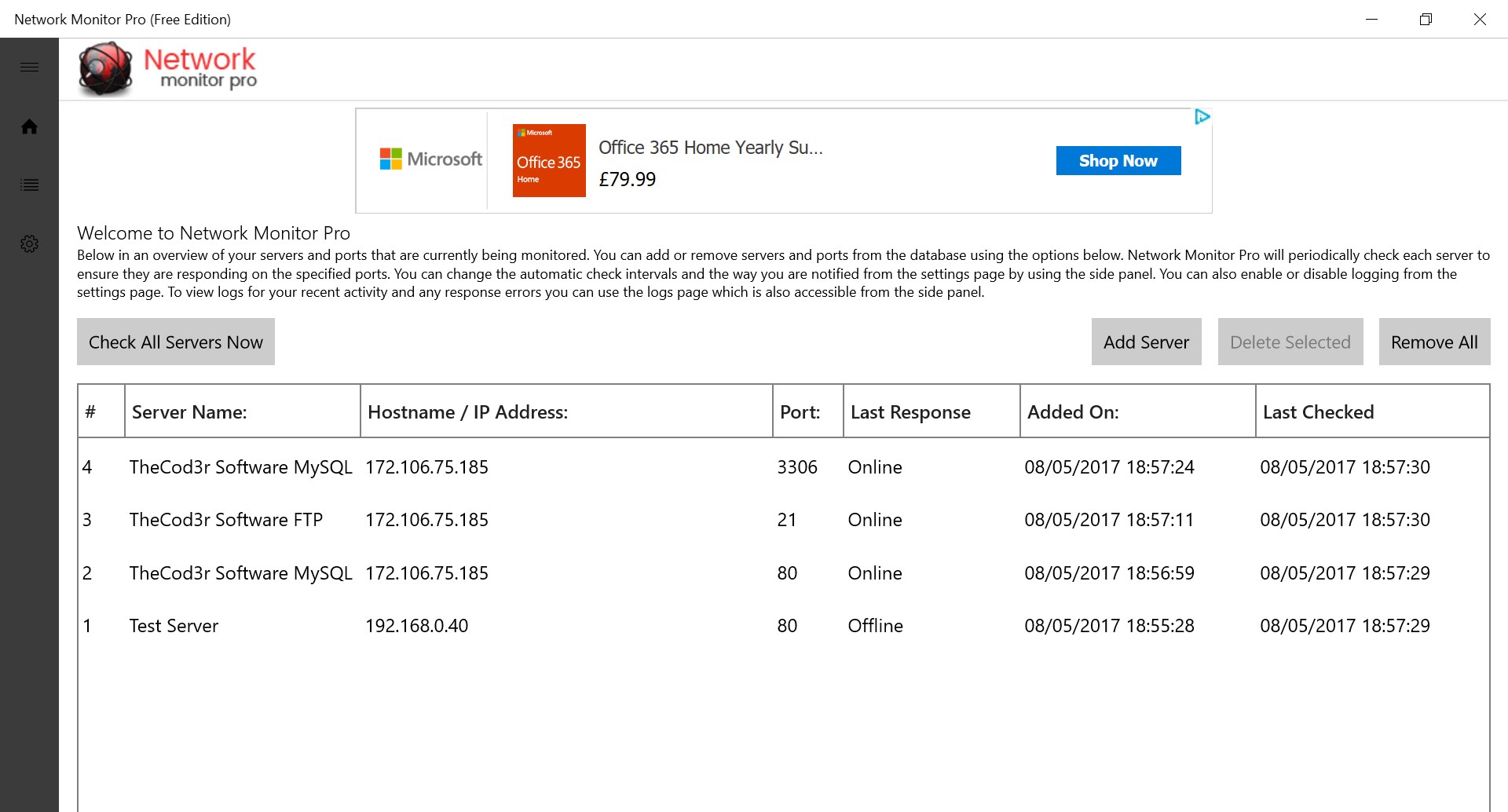This screenshot has width=1508, height=812.
Task: Select the Test Server row
Action: coord(174,626)
